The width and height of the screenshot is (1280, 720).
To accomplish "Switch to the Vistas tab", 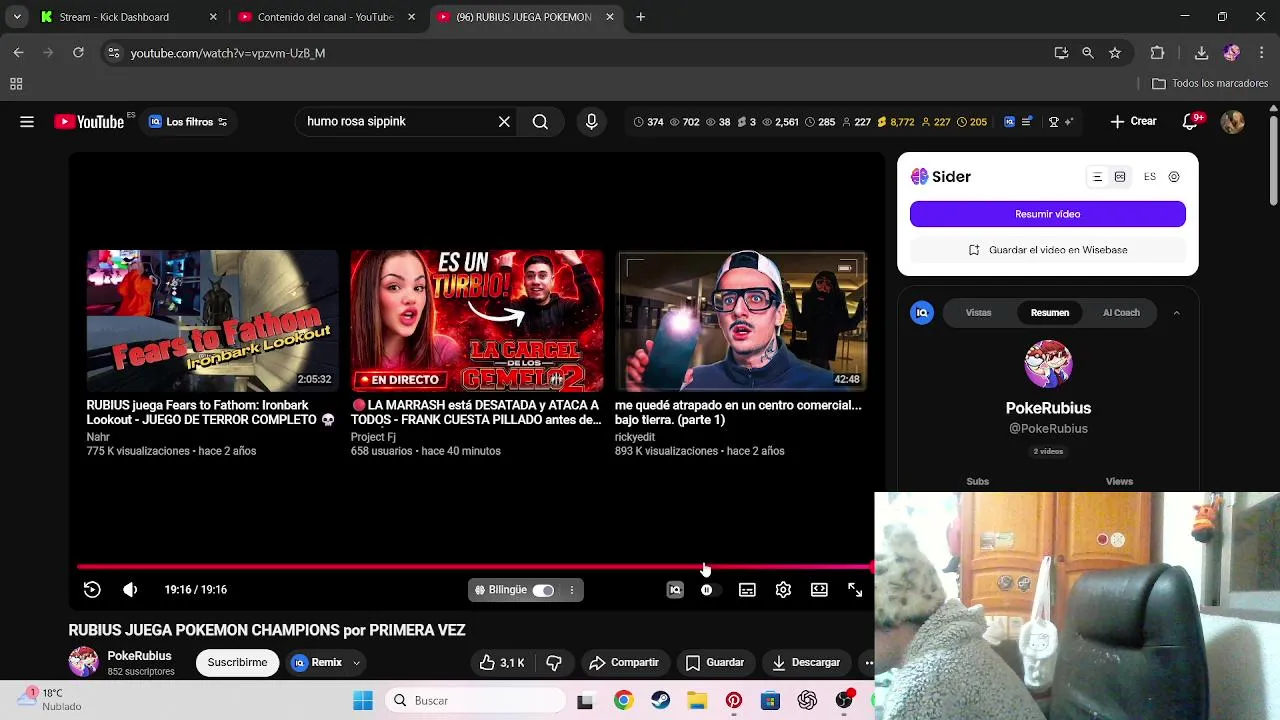I will pos(978,313).
